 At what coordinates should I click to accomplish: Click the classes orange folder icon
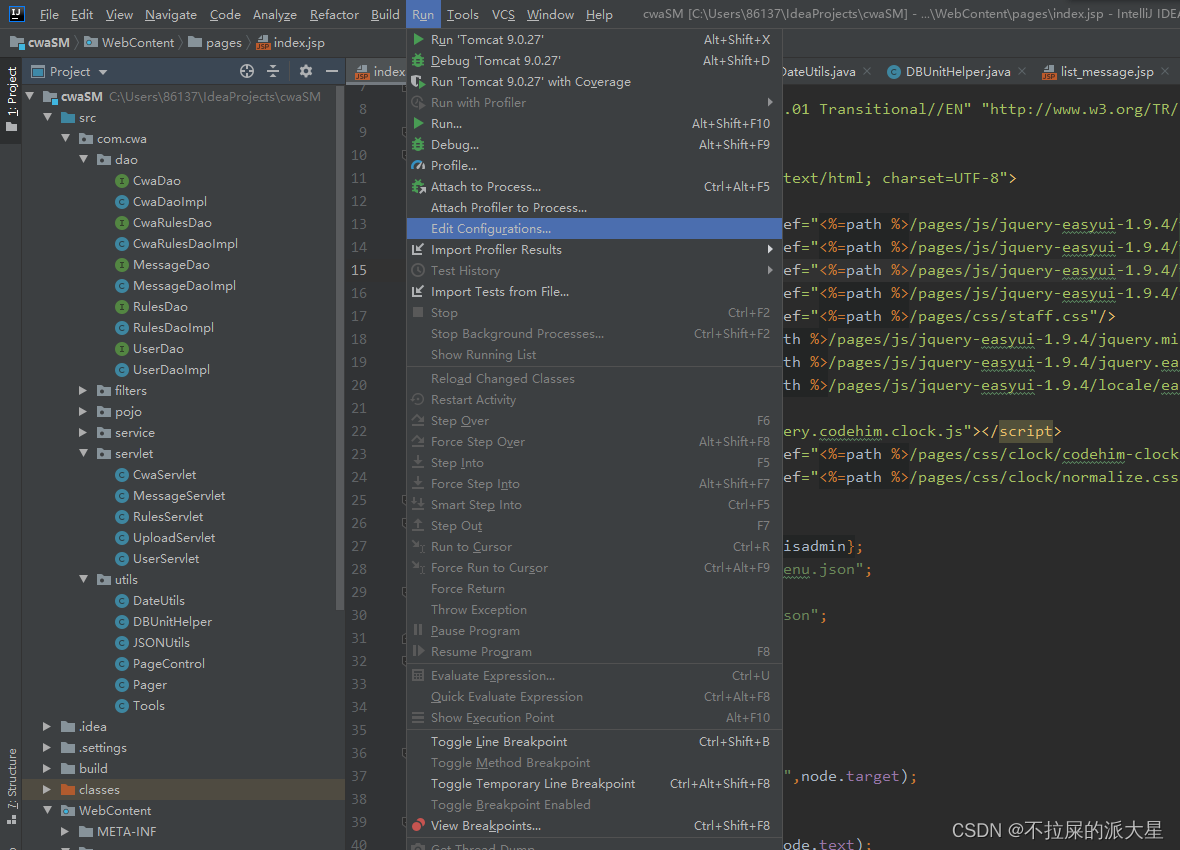pyautogui.click(x=68, y=789)
